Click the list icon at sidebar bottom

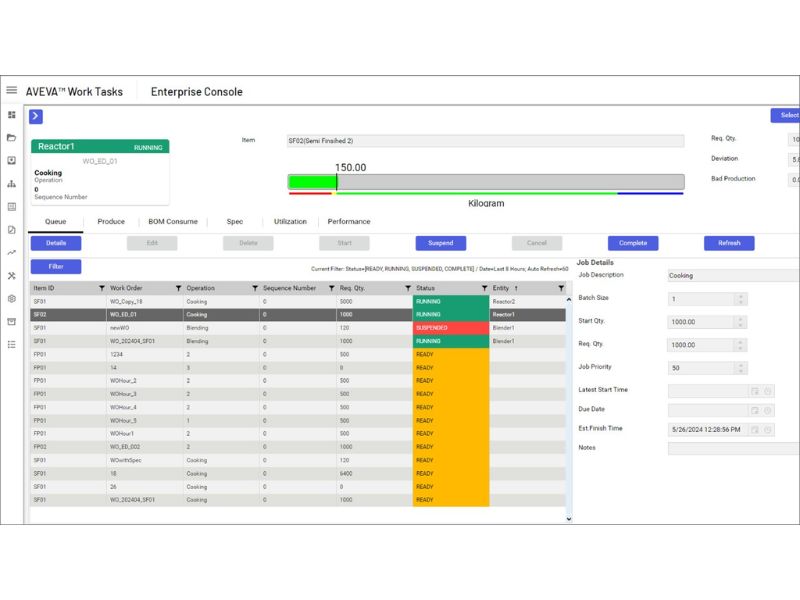[x=11, y=345]
